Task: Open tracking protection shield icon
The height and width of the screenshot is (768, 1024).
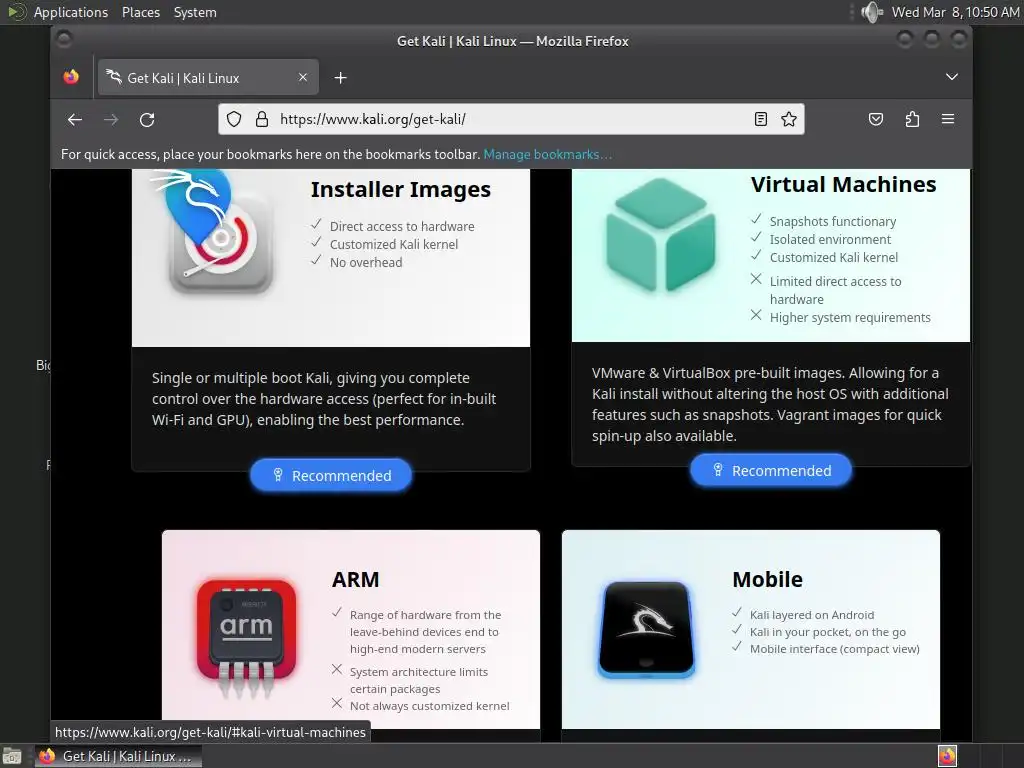Action: click(234, 119)
